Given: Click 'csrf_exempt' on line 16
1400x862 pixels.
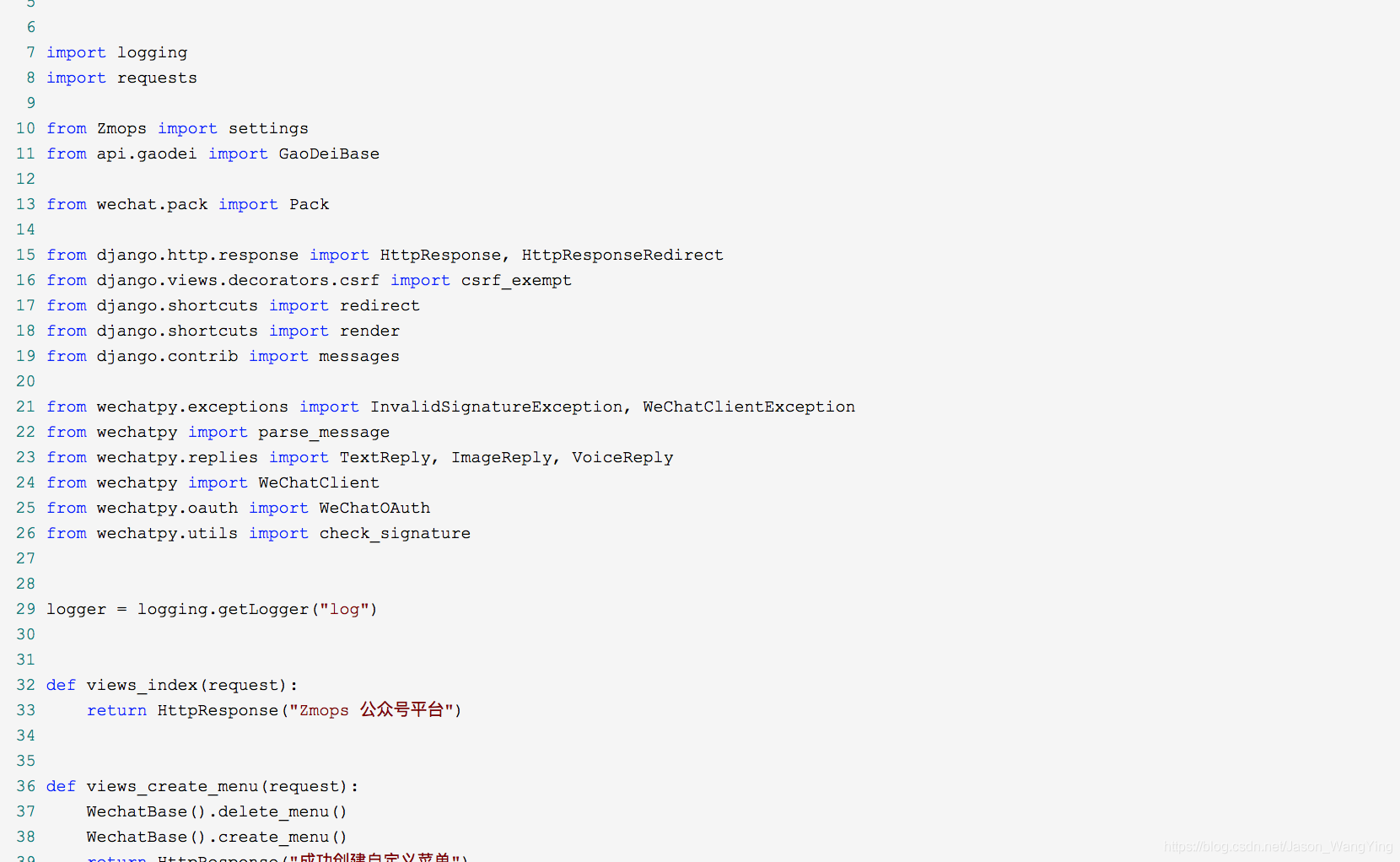Looking at the screenshot, I should coord(516,280).
